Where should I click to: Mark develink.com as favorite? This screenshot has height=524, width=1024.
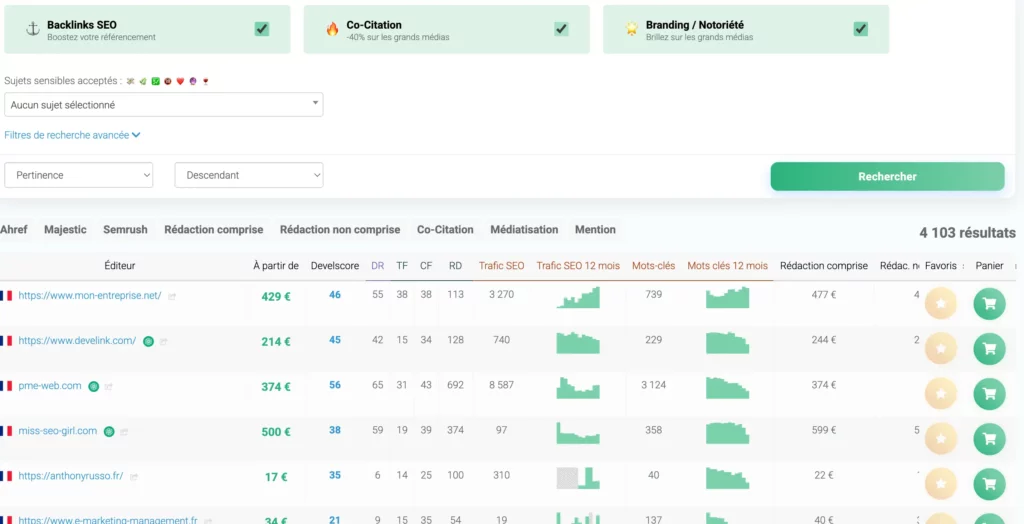[x=940, y=349]
